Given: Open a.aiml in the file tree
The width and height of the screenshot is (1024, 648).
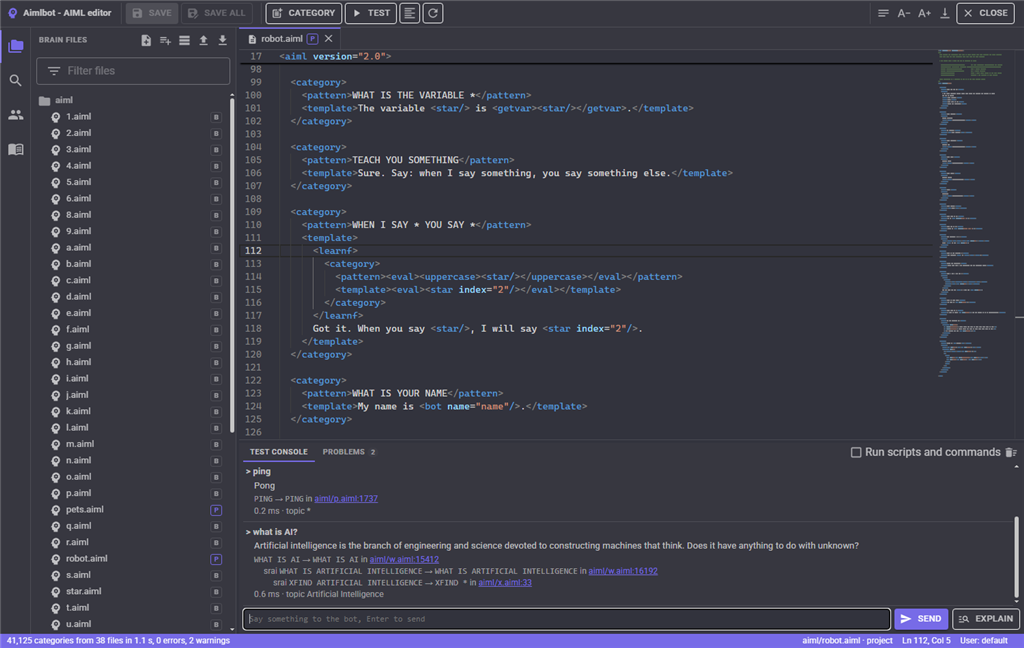Looking at the screenshot, I should coord(78,248).
